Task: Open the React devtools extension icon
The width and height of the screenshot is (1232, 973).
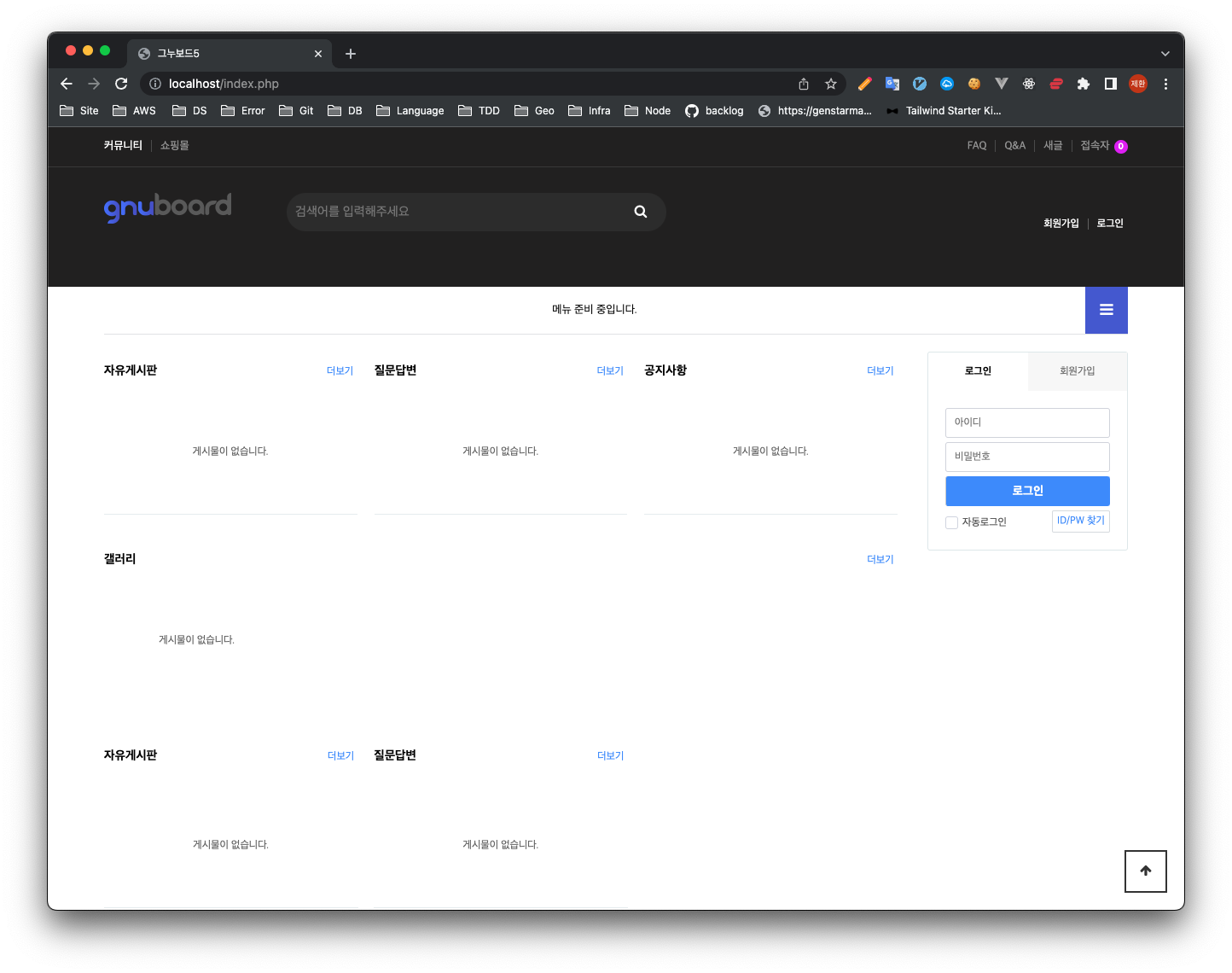Action: click(x=1029, y=84)
